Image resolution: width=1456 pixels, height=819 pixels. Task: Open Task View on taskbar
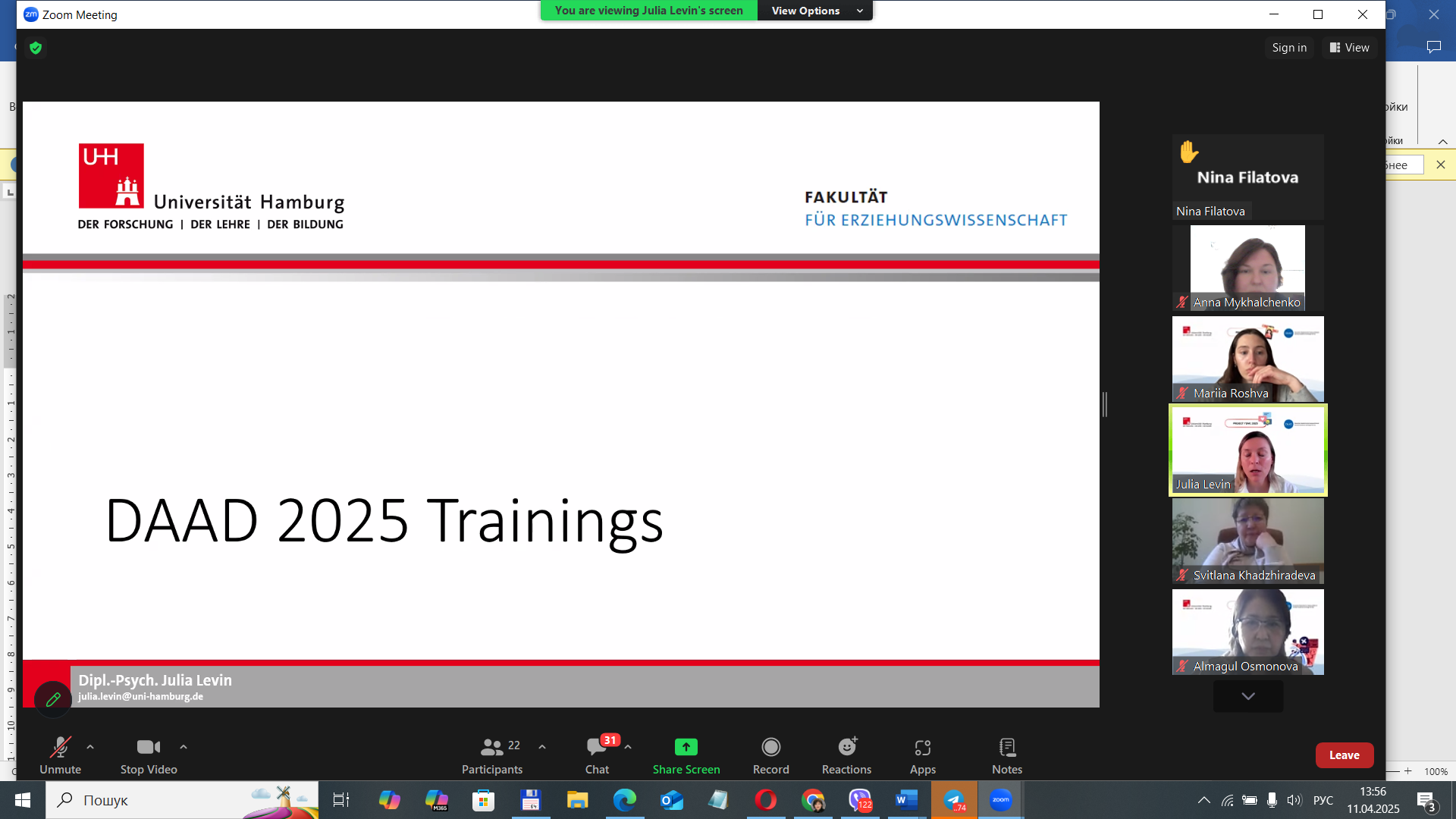point(341,800)
